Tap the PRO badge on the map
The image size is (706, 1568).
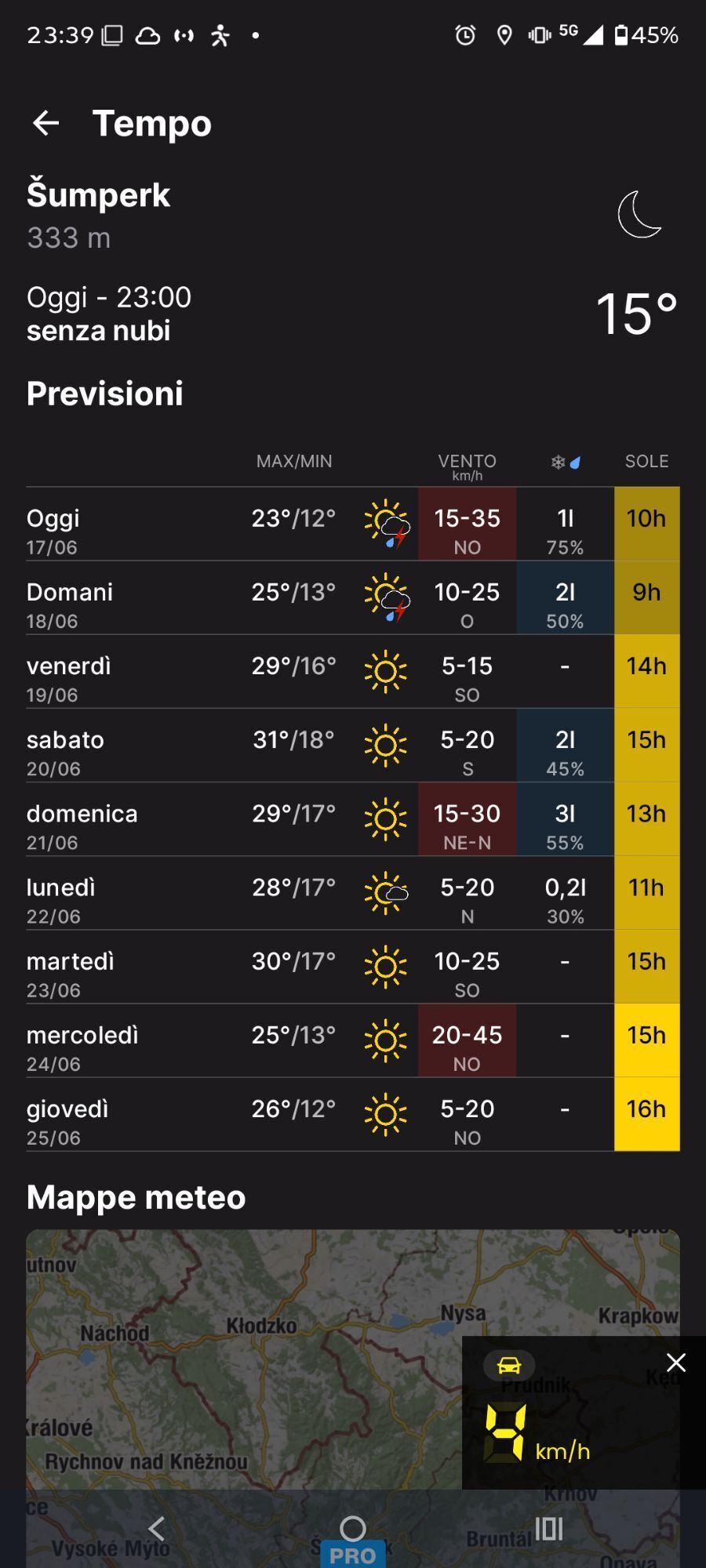click(x=352, y=1555)
